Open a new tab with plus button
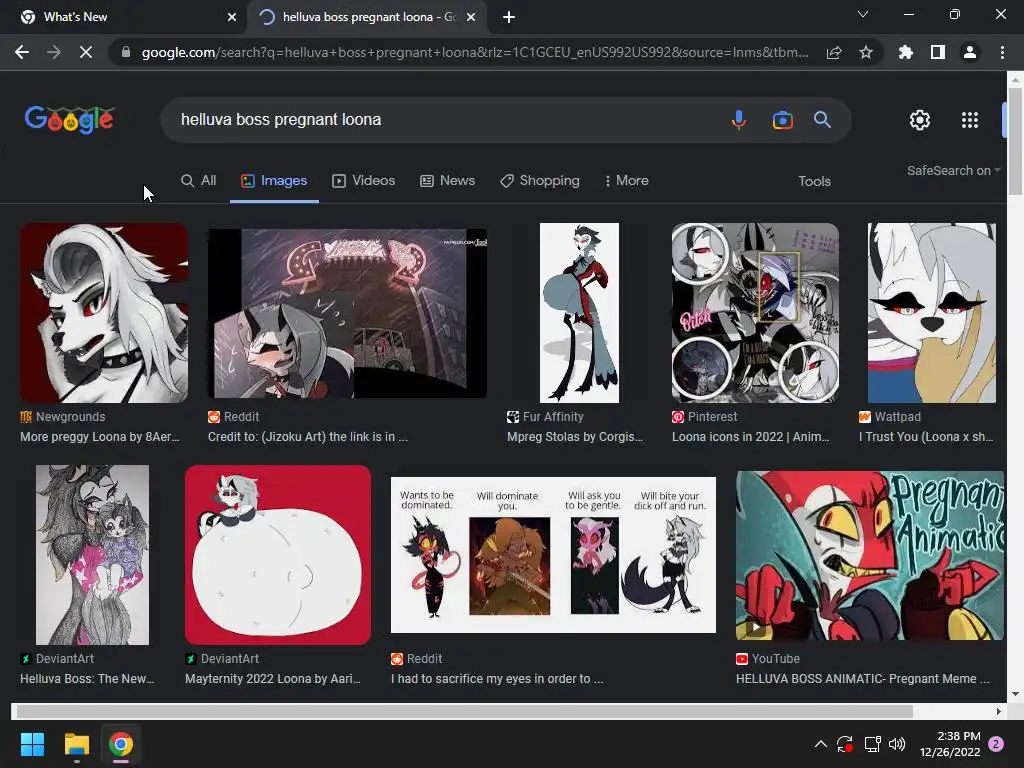 pyautogui.click(x=509, y=17)
